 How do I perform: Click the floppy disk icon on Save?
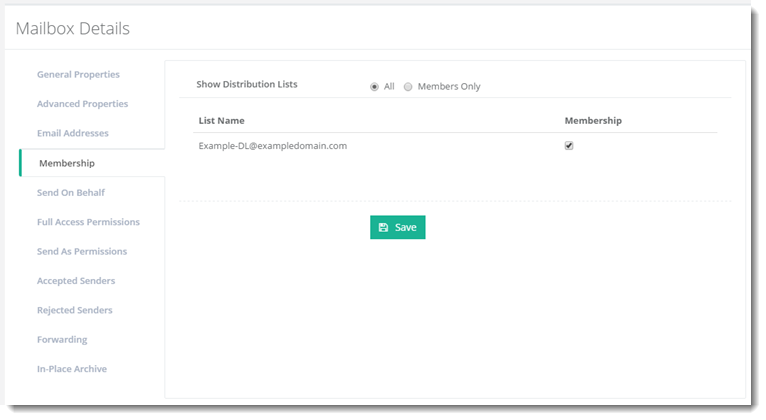tap(384, 228)
